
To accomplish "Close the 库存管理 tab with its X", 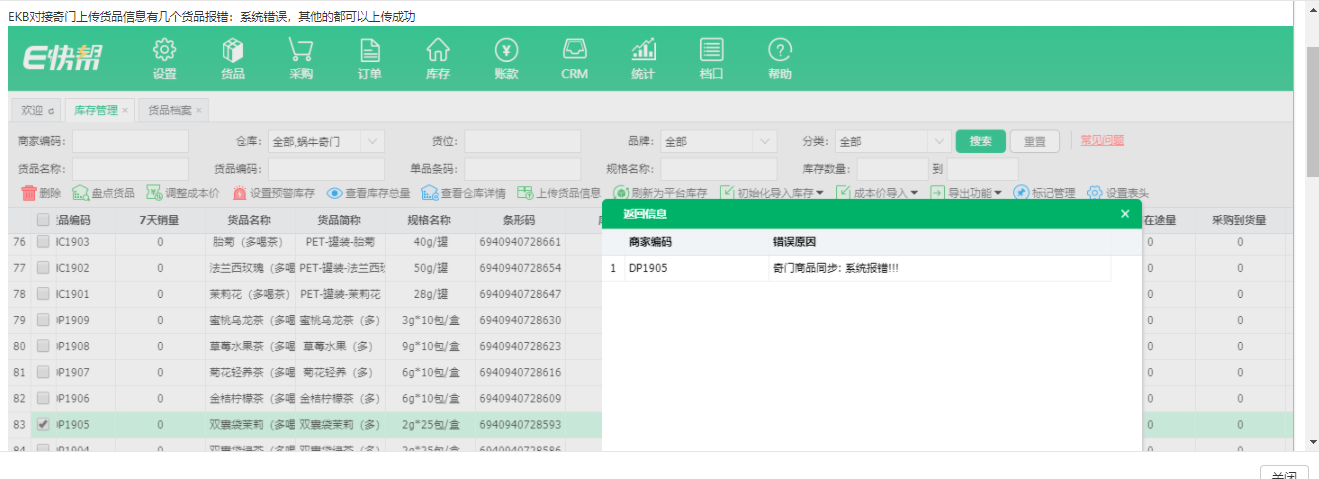I will tap(125, 110).
